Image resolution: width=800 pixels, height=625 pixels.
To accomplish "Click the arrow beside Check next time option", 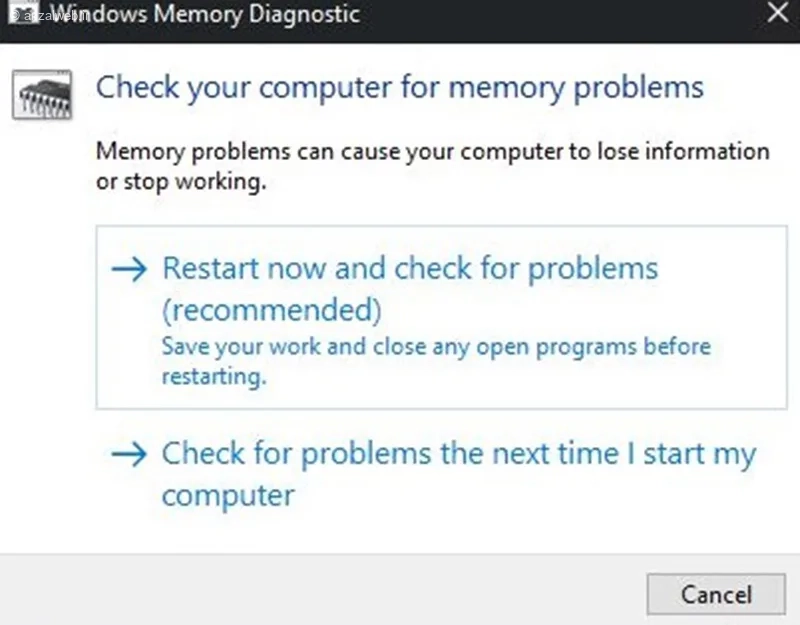I will click(x=131, y=456).
